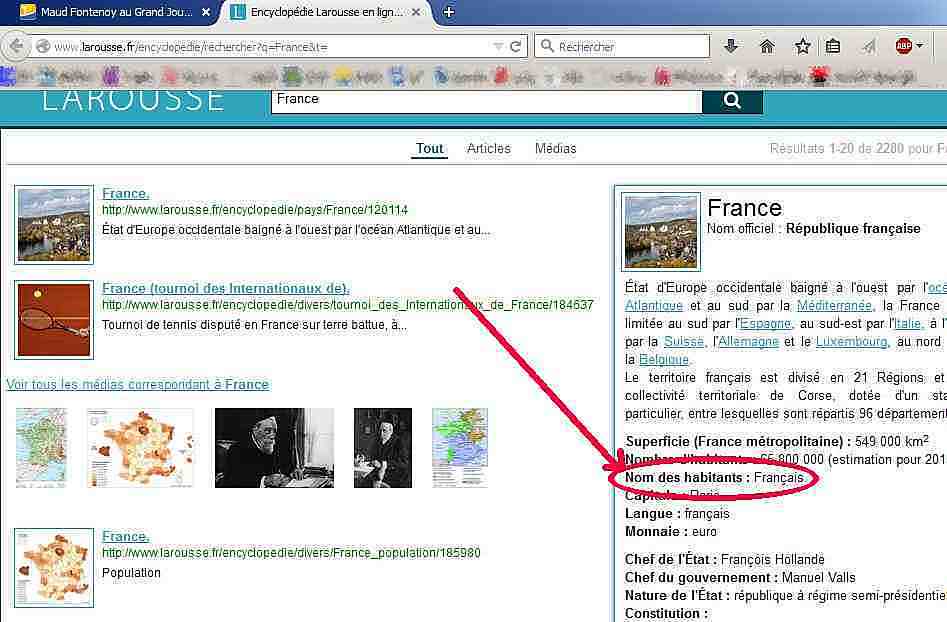
Task: Open the downloads arrow icon in toolbar
Action: (731, 46)
